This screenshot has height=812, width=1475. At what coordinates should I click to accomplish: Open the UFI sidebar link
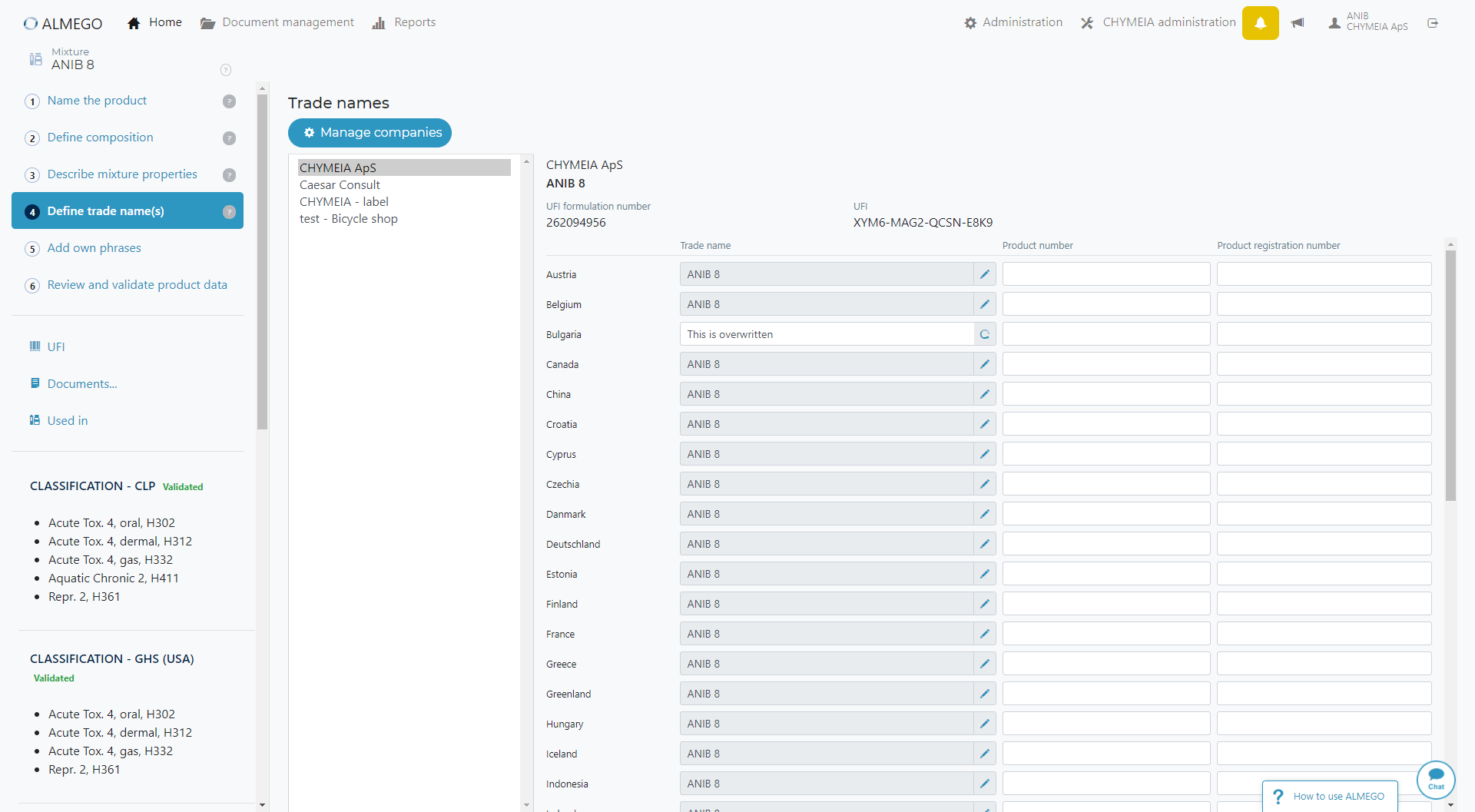click(48, 346)
